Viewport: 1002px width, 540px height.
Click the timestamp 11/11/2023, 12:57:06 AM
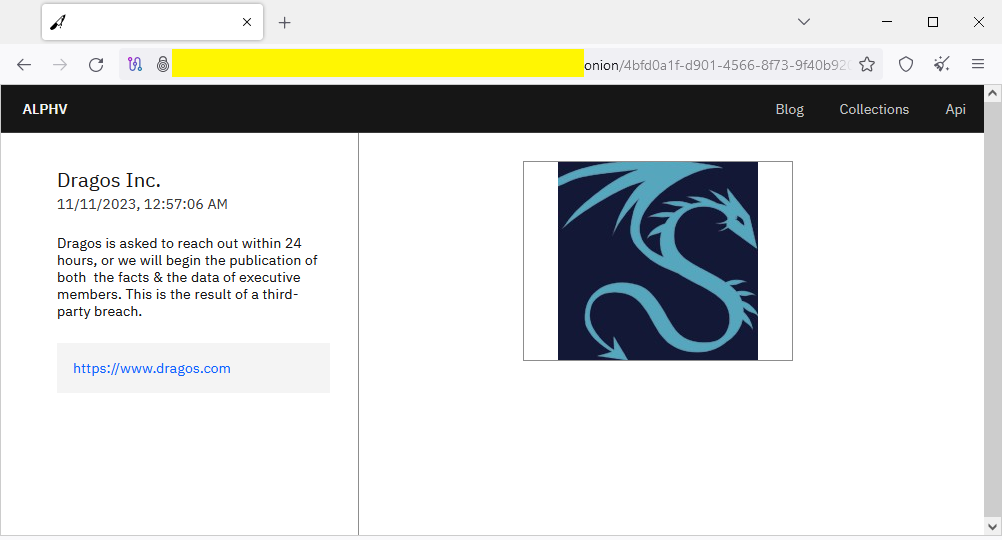(x=142, y=204)
